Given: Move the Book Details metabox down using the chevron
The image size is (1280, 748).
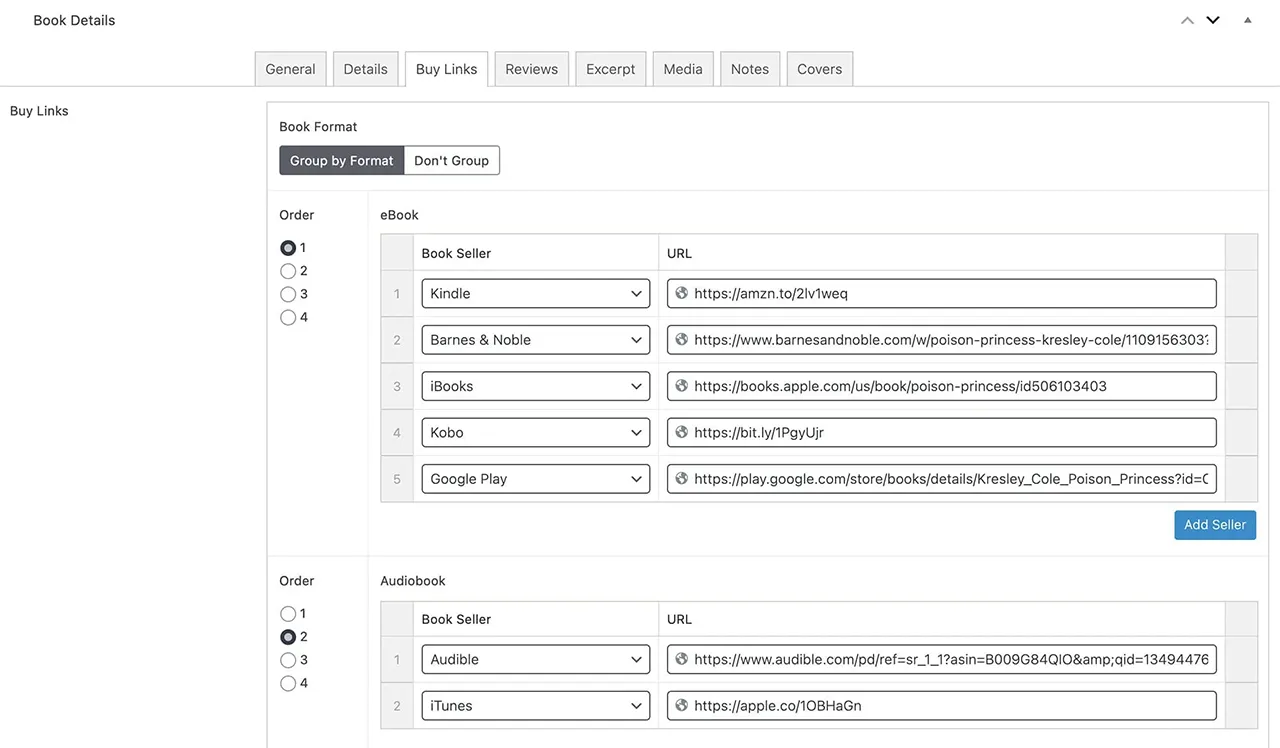Looking at the screenshot, I should point(1213,19).
